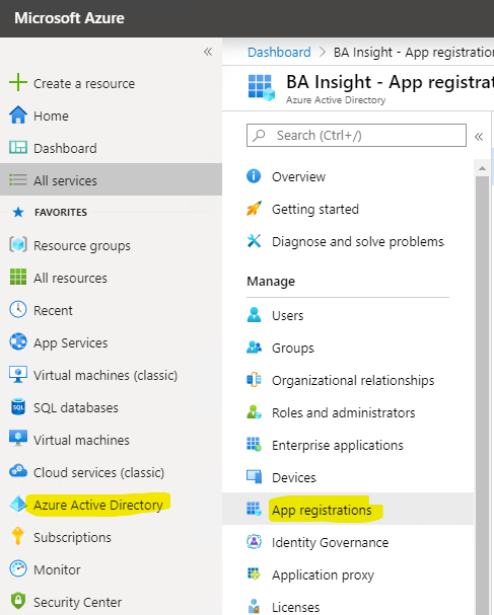Click the BA Insight blade header icon
The image size is (494, 615).
(x=261, y=87)
